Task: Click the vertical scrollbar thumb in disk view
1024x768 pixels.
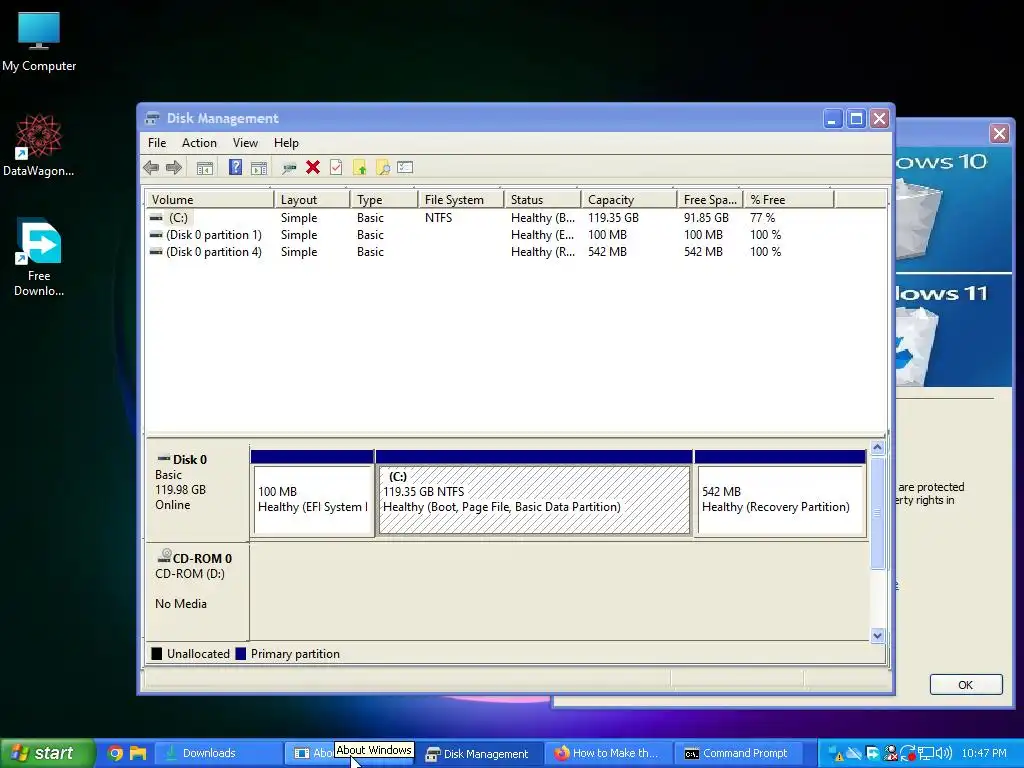Action: click(877, 513)
